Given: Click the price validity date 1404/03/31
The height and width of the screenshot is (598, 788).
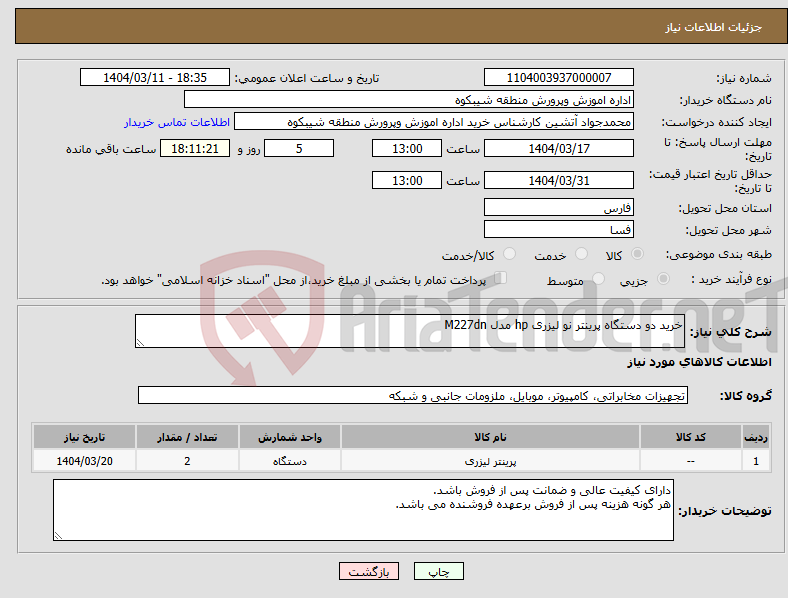Looking at the screenshot, I should click(558, 180).
